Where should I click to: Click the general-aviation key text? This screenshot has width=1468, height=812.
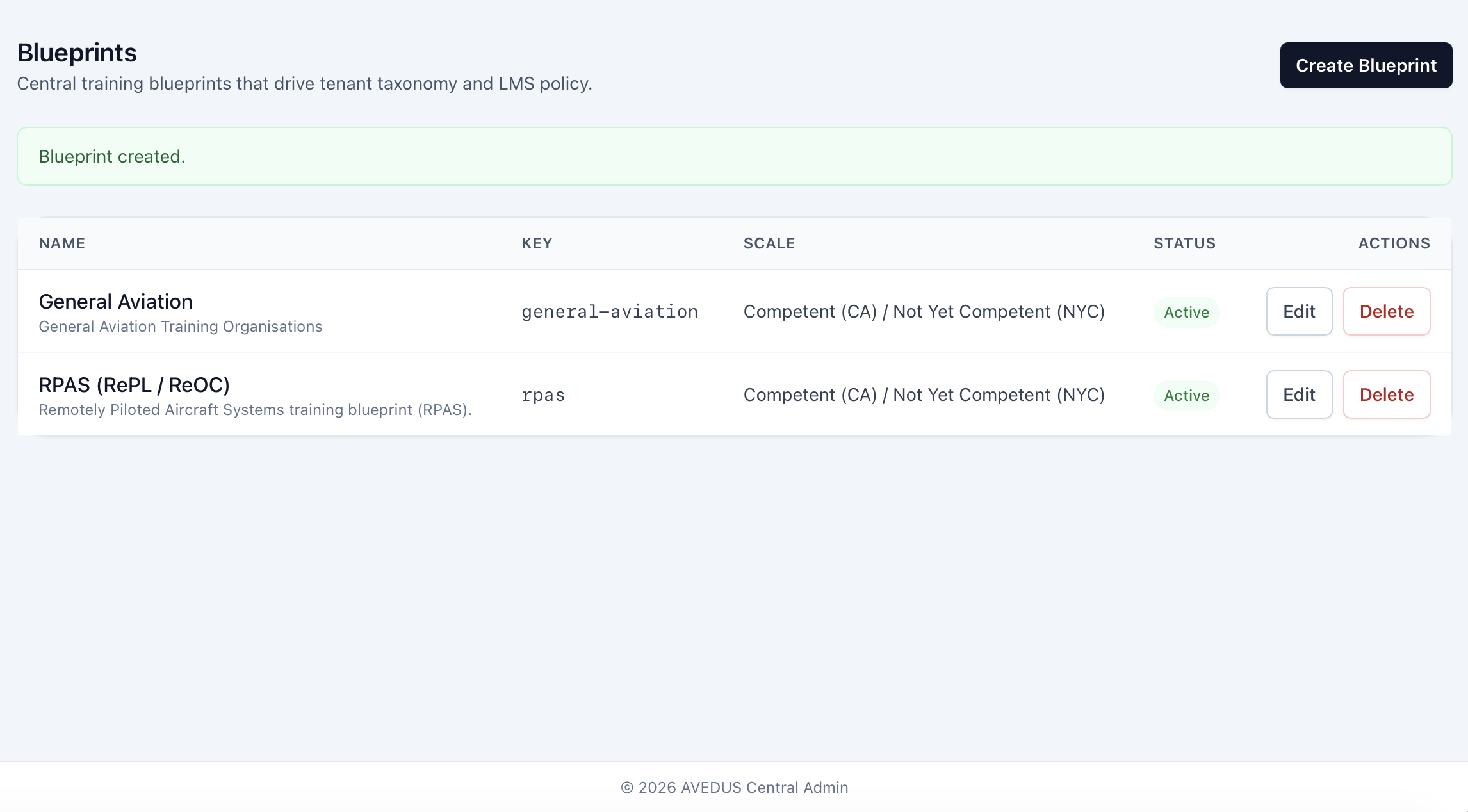pos(609,312)
